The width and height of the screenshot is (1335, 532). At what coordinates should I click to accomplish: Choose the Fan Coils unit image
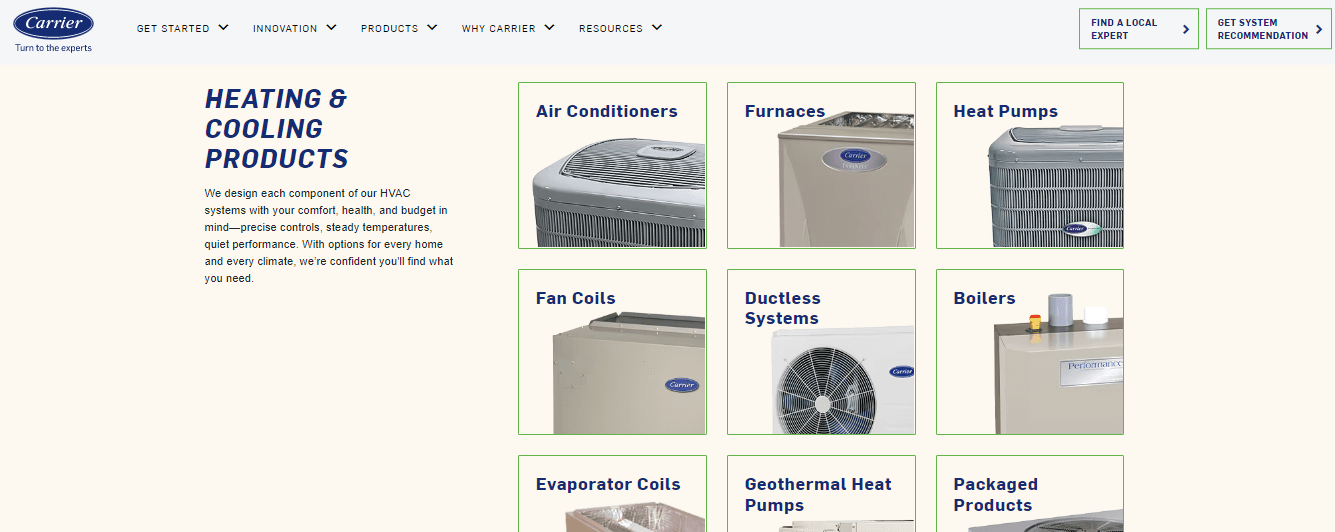tap(629, 373)
